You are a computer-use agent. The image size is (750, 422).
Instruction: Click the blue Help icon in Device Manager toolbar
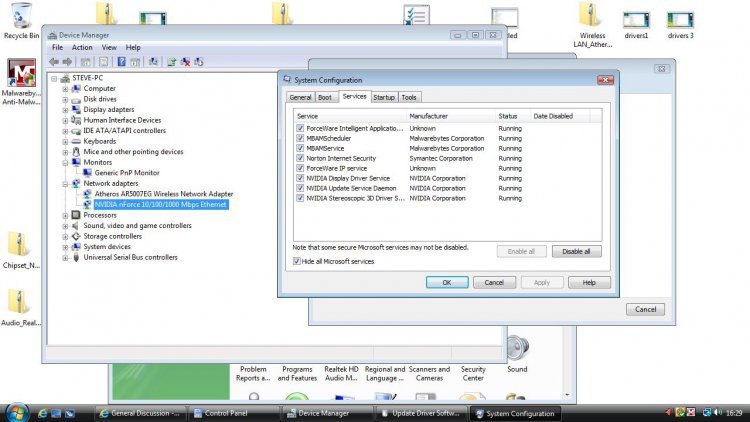(121, 62)
